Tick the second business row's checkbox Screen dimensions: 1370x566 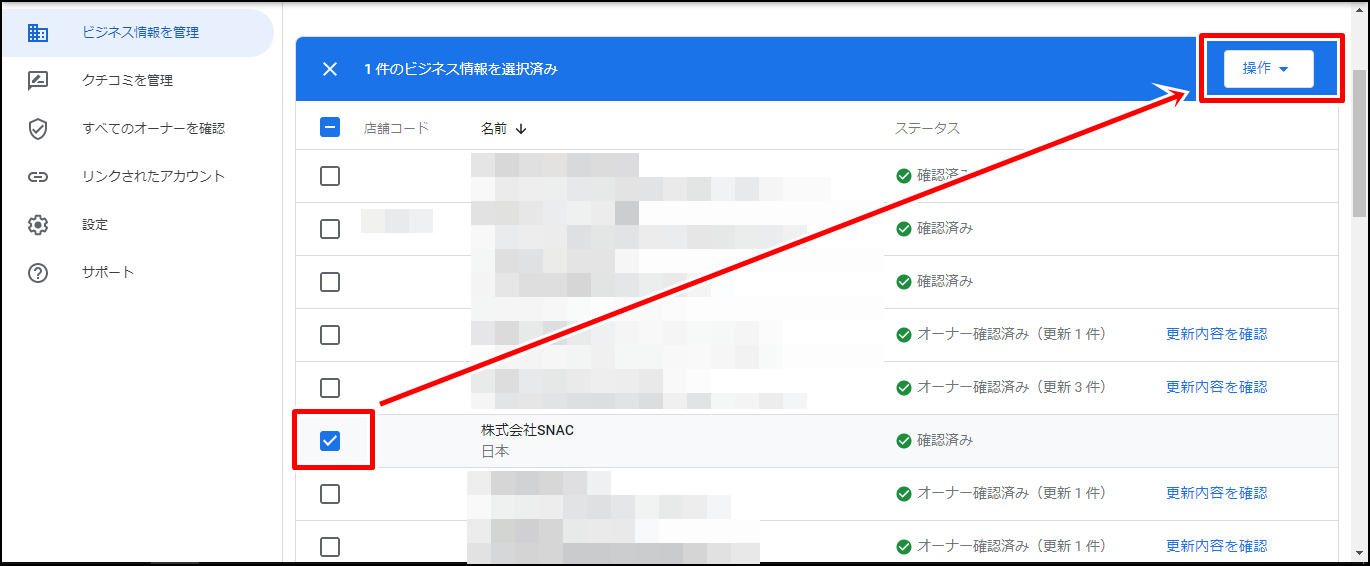[x=330, y=229]
